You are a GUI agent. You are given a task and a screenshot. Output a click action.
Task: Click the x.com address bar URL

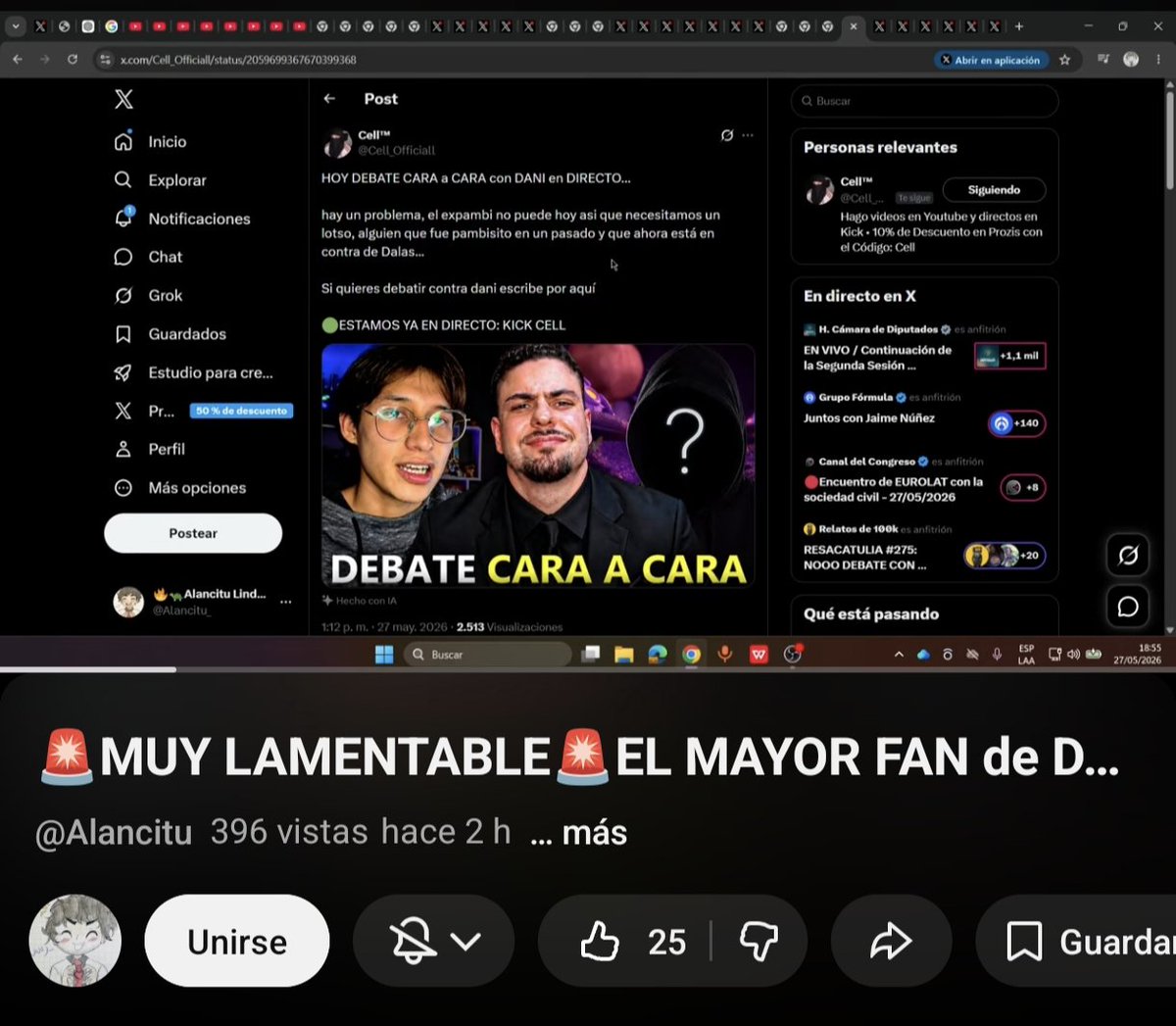pos(238,60)
